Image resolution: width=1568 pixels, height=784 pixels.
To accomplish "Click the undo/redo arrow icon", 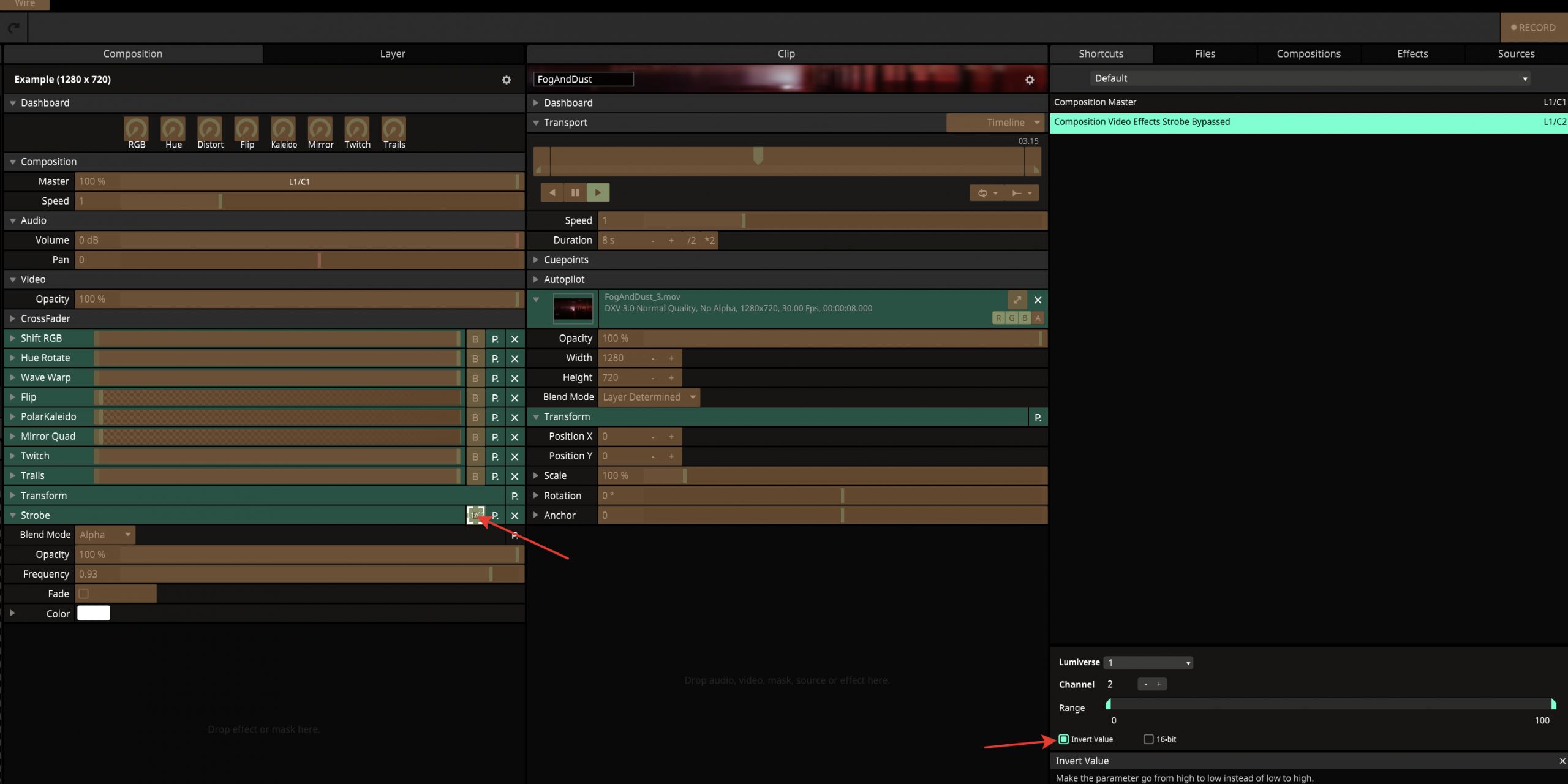I will [x=13, y=28].
